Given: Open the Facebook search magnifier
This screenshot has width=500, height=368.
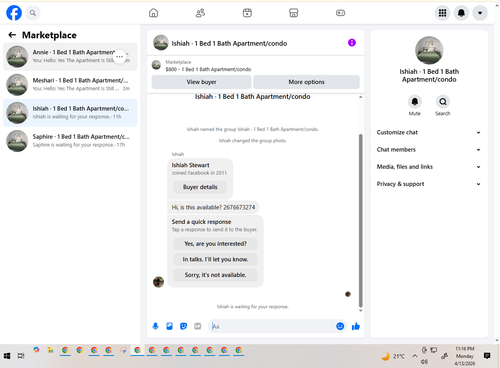Looking at the screenshot, I should [x=33, y=13].
